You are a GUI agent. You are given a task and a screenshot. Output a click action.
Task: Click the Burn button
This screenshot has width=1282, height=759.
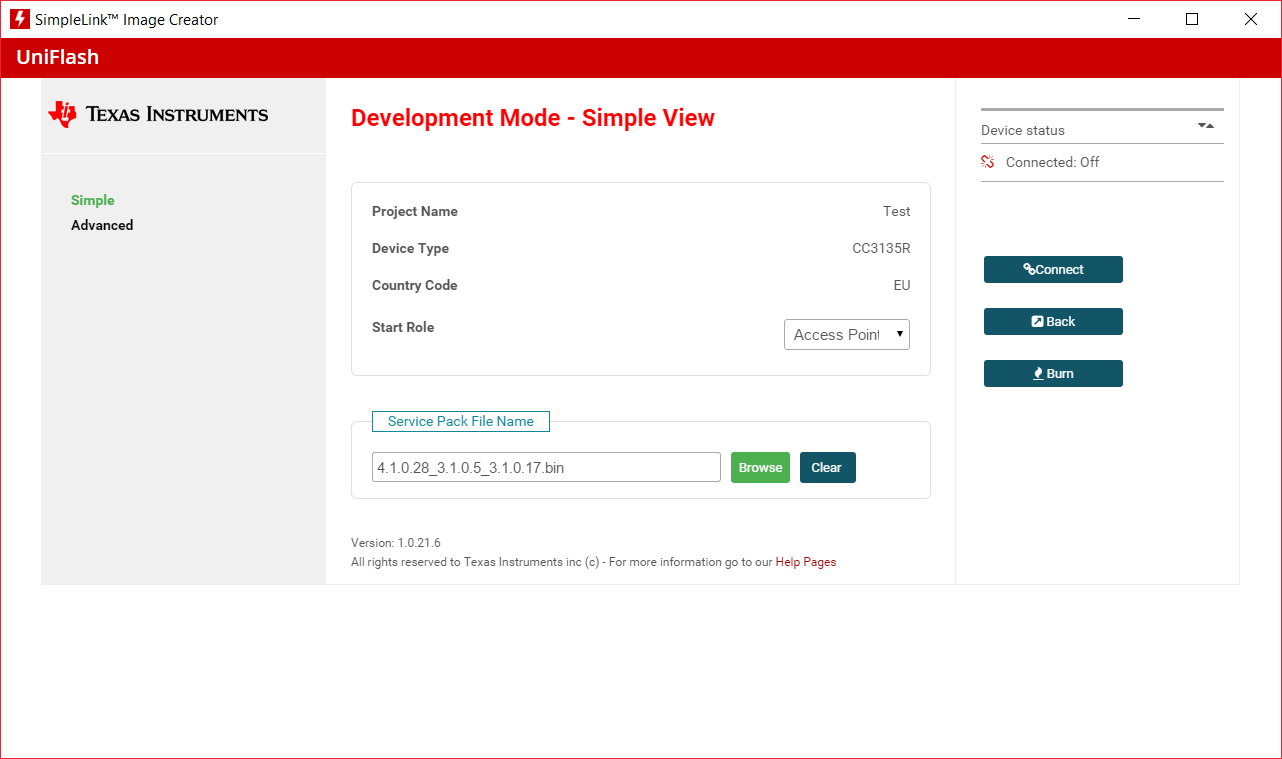1053,373
